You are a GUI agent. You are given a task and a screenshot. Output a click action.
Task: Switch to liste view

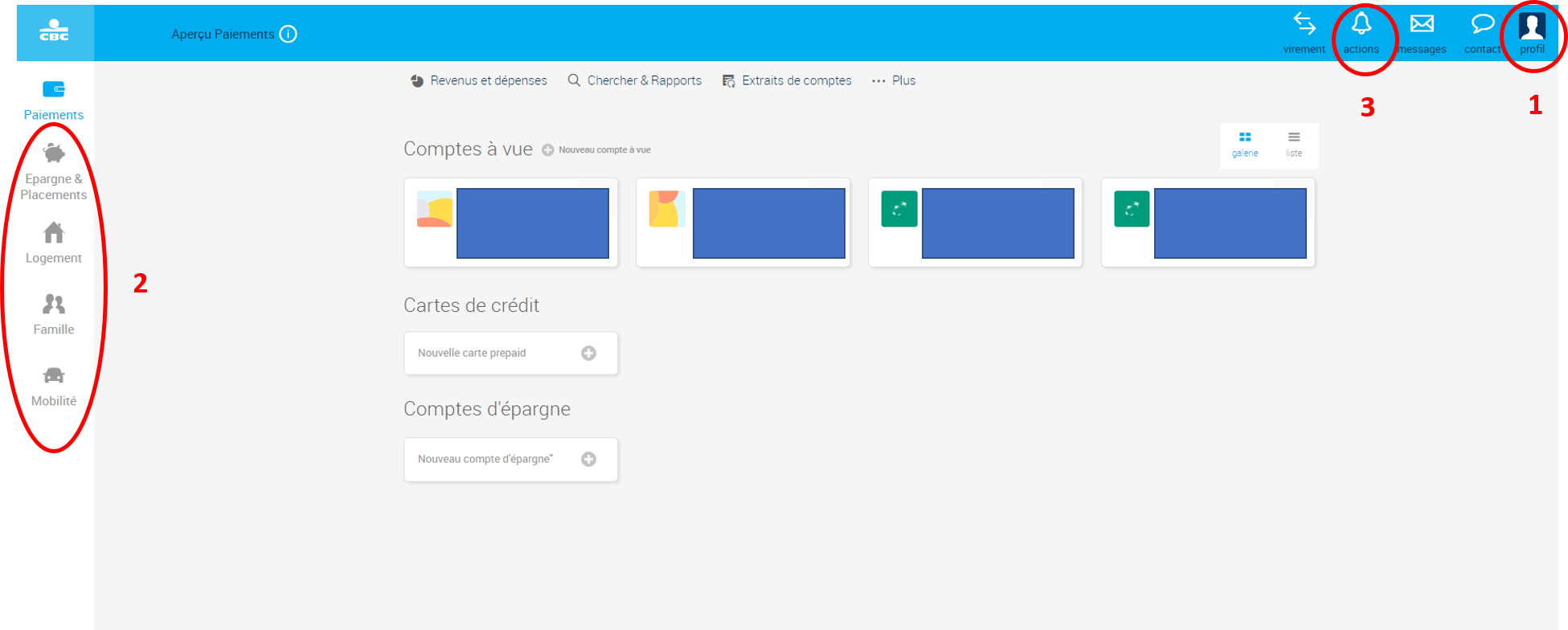point(1294,144)
